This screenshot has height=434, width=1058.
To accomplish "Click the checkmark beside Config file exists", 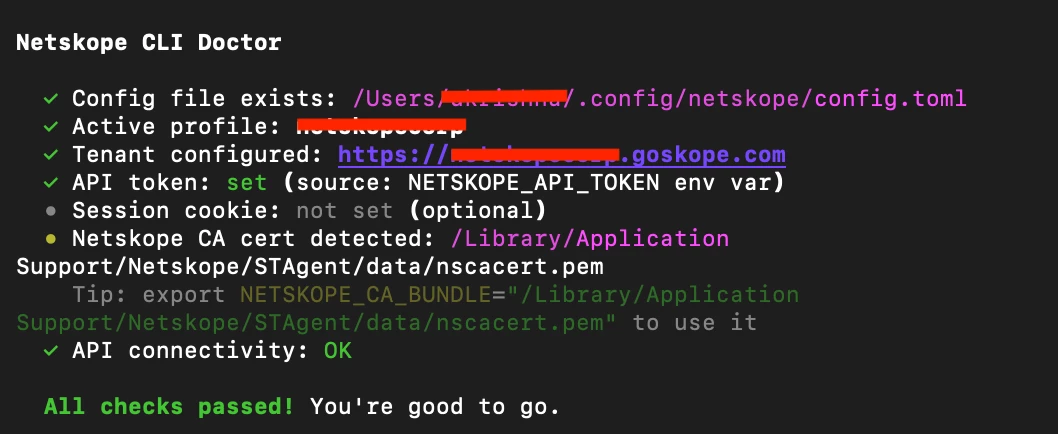I will 51,99.
